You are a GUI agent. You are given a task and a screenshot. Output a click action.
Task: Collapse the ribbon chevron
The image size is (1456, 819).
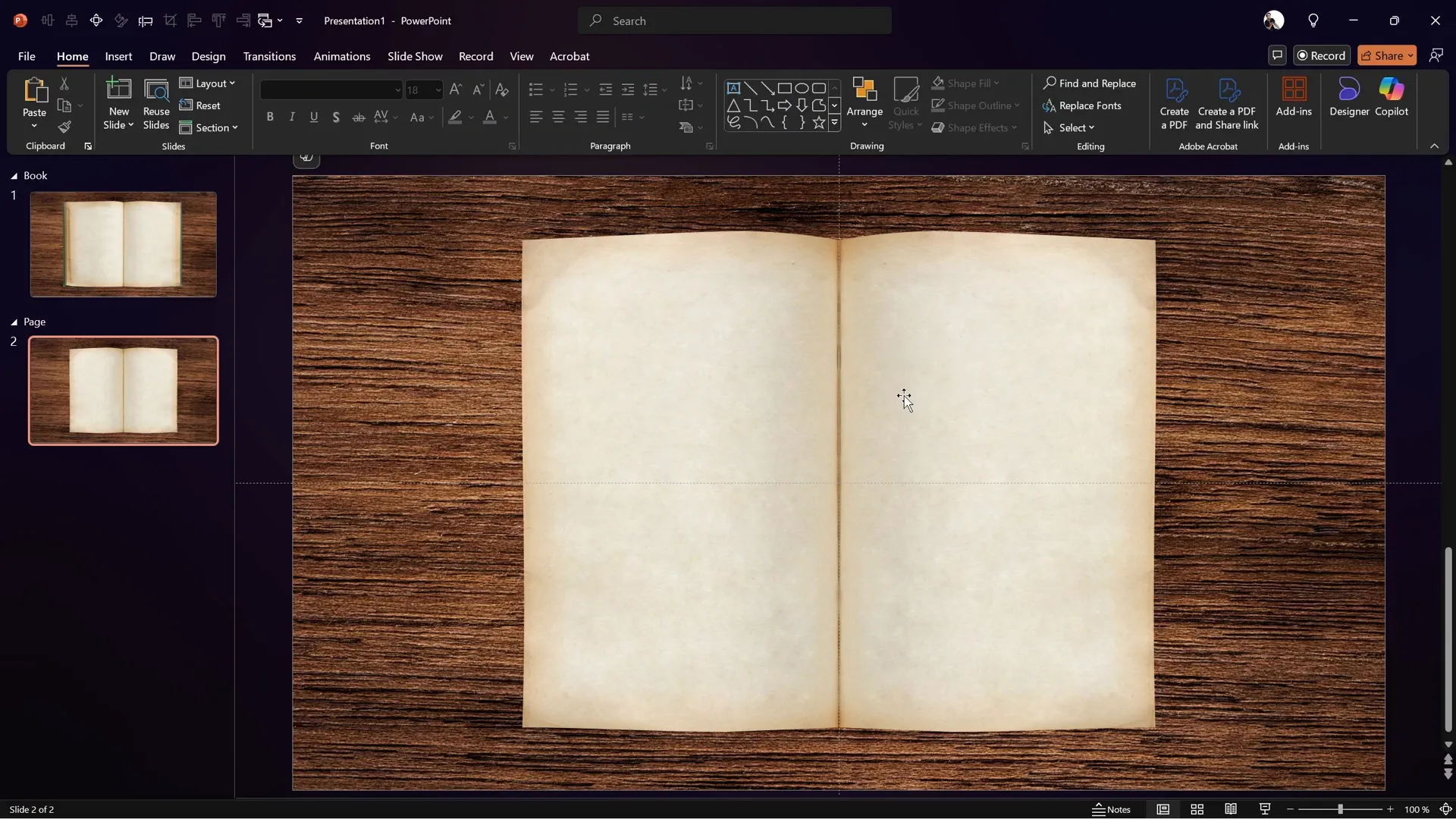[1434, 146]
